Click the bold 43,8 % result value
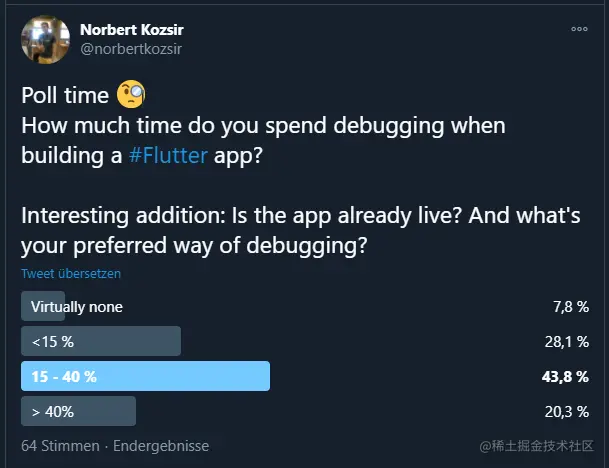609x468 pixels. (565, 376)
